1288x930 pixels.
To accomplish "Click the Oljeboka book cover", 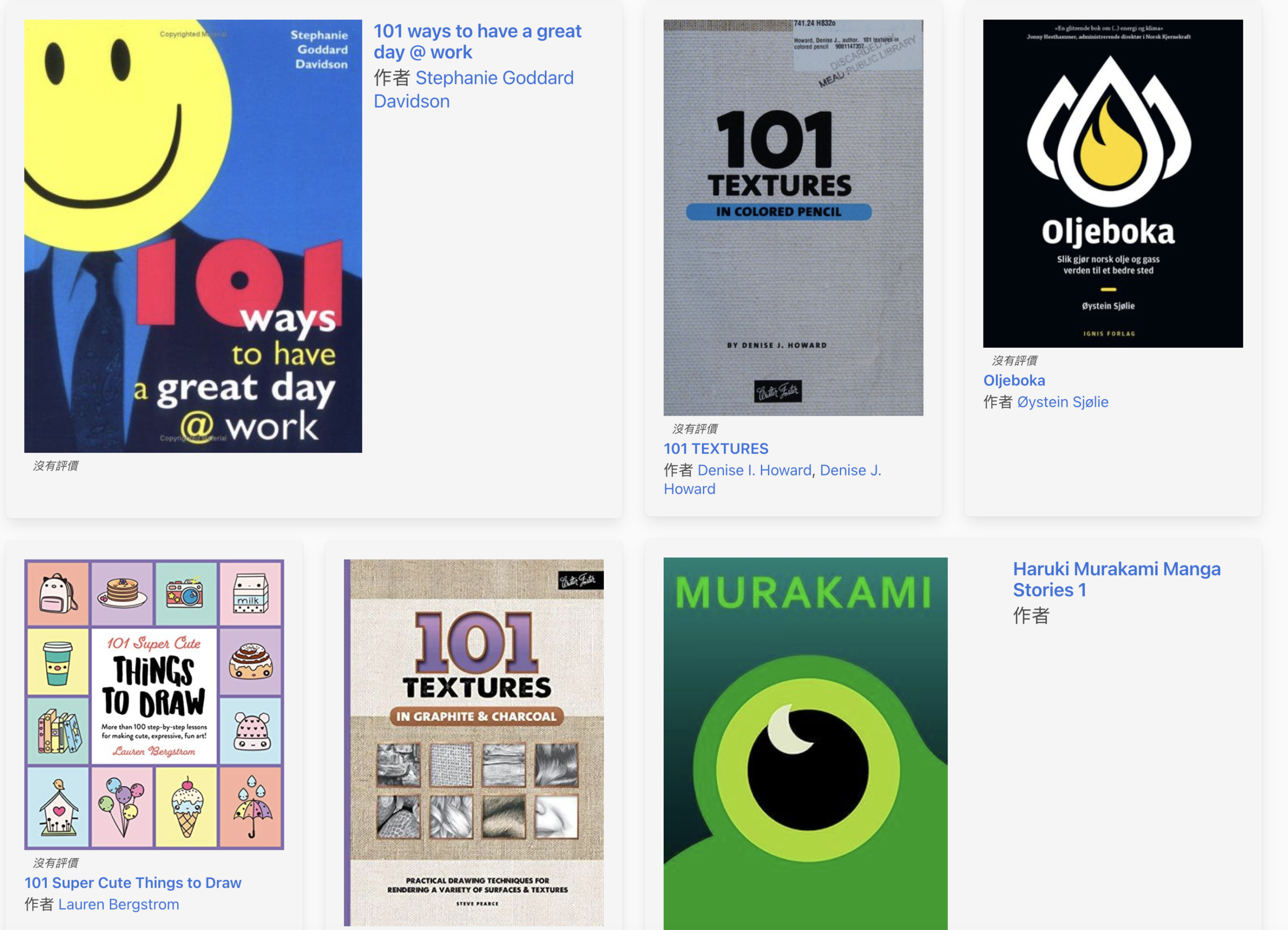I will (1112, 184).
